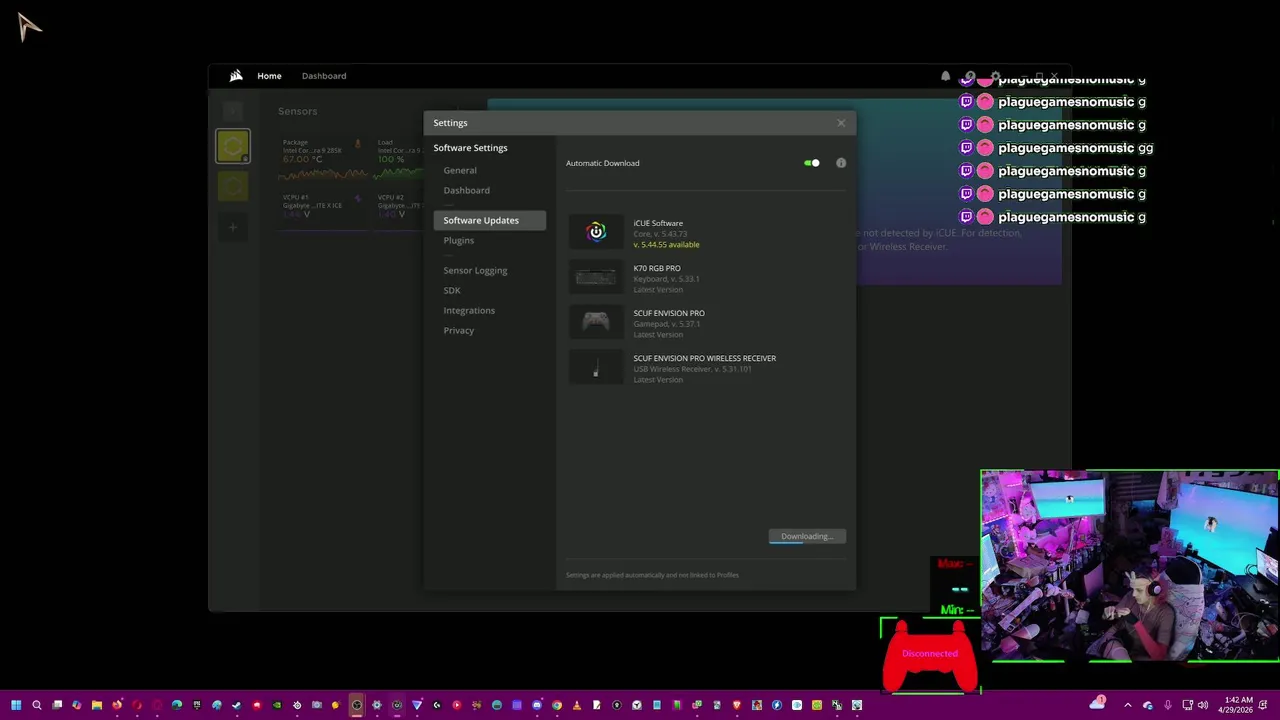The image size is (1280, 720).
Task: Switch to the Dashboard tab in iCUE
Action: tap(324, 76)
